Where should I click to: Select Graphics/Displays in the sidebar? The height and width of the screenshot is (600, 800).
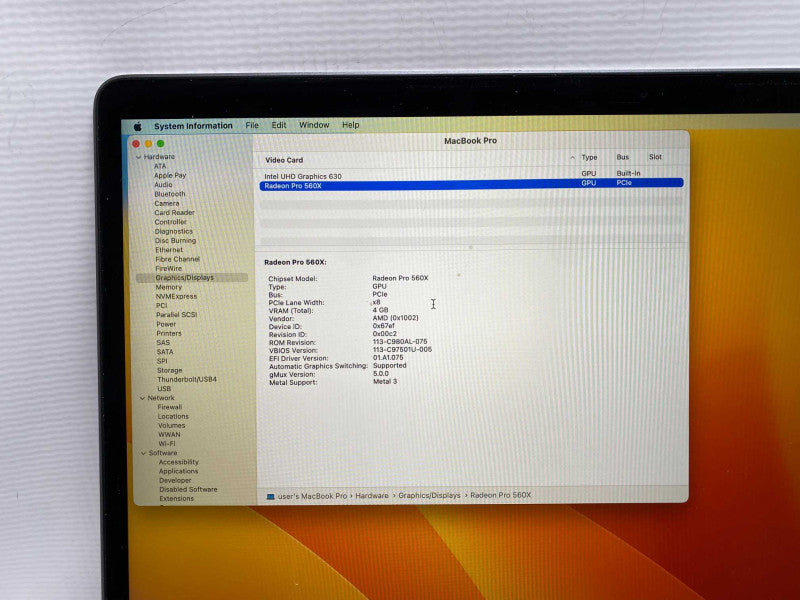point(192,278)
